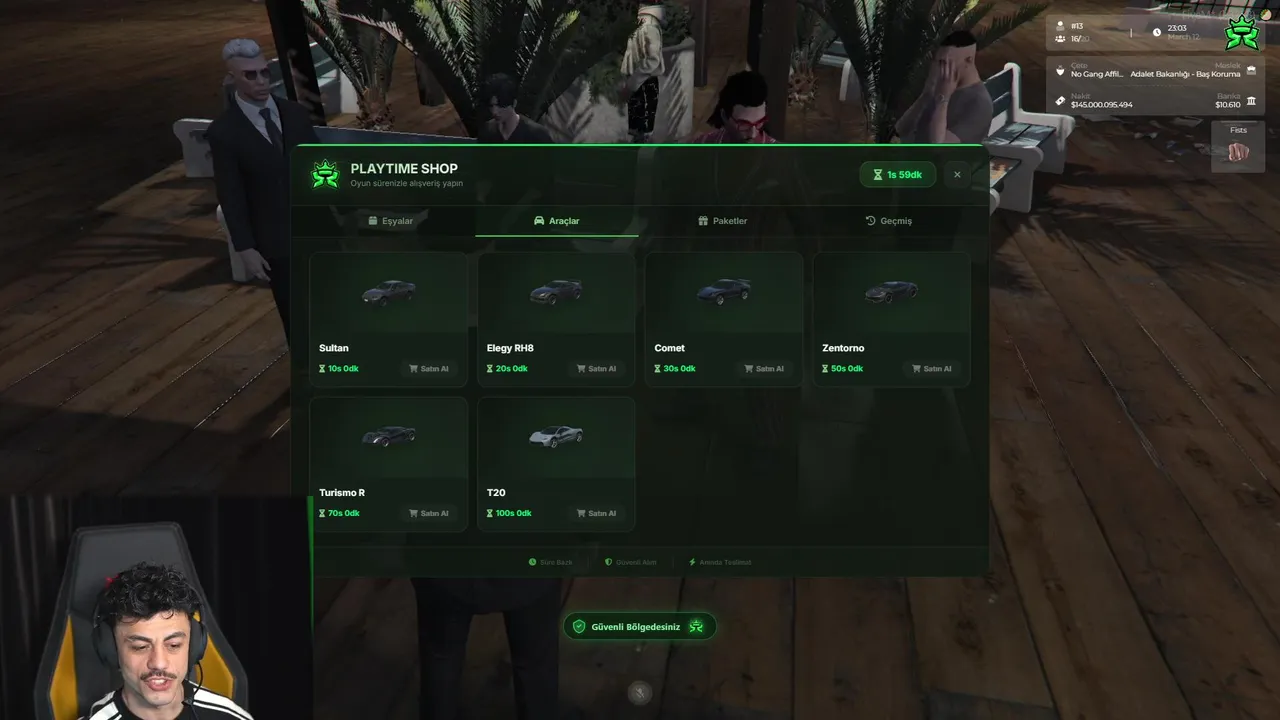This screenshot has height=720, width=1280.
Task: Open the Geçmiş history tab
Action: pyautogui.click(x=888, y=221)
